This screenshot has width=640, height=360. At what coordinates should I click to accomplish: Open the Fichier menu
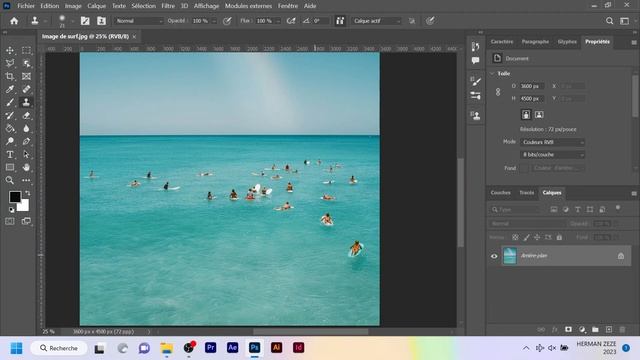point(26,6)
